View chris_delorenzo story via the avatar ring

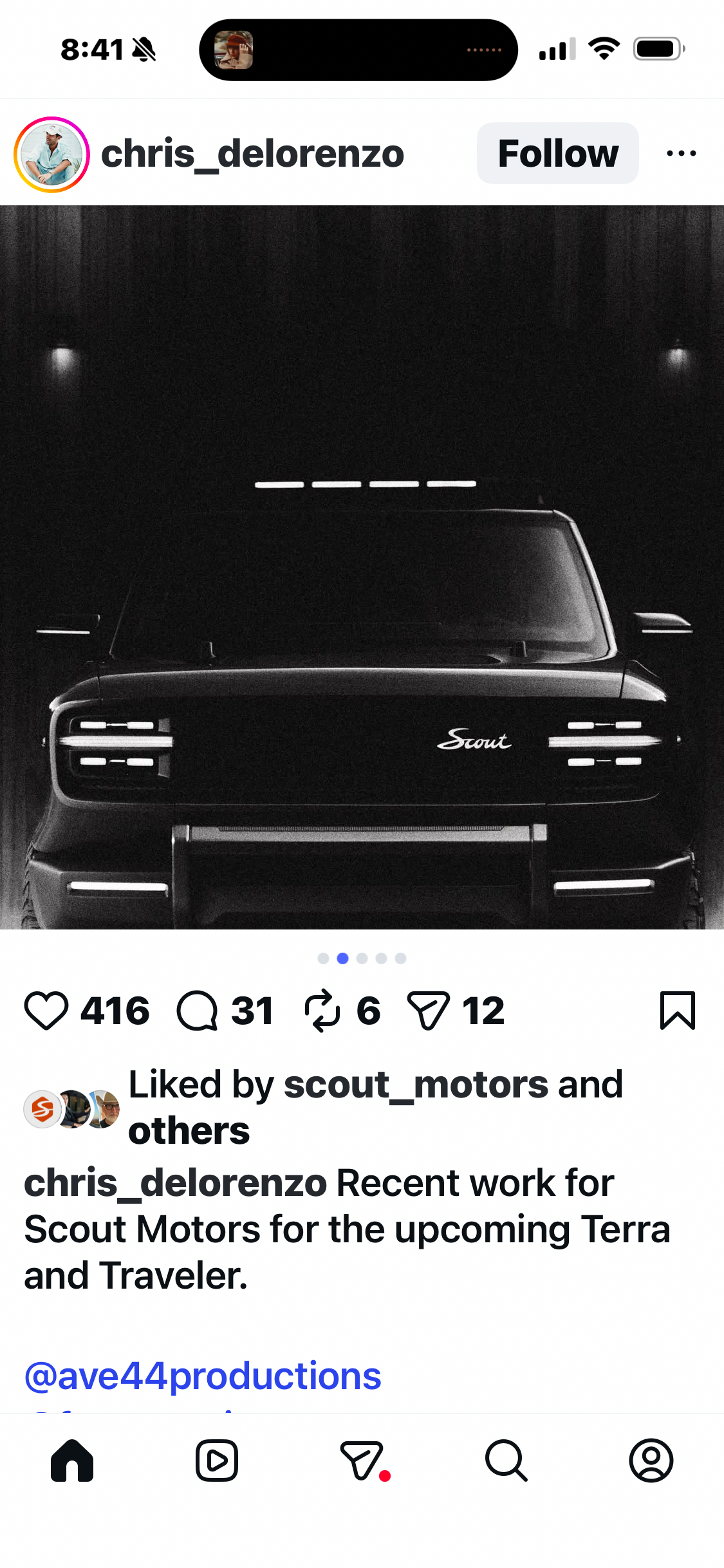(x=51, y=154)
